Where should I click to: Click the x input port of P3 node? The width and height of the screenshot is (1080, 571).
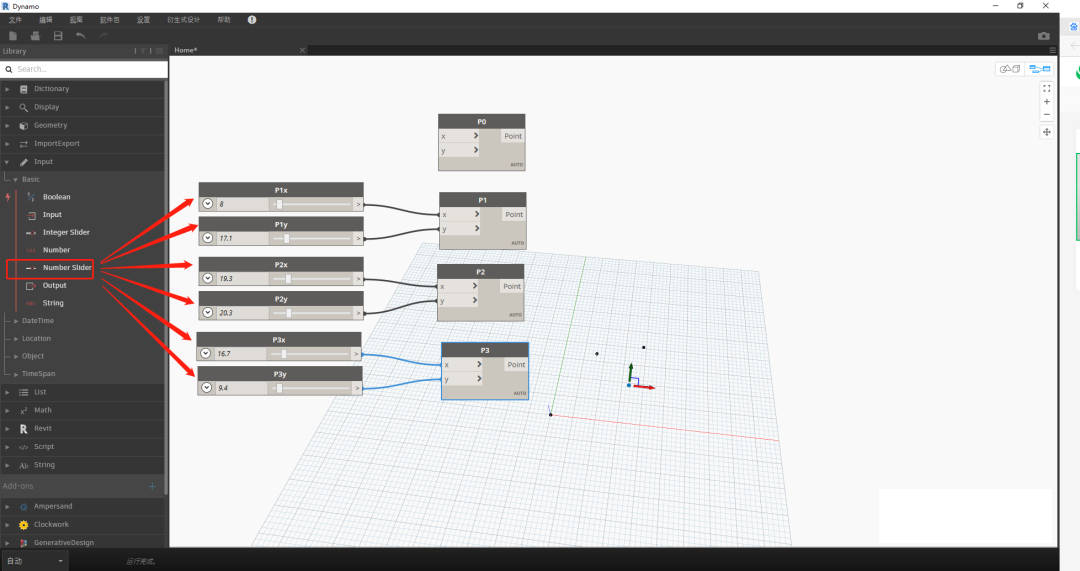point(461,364)
